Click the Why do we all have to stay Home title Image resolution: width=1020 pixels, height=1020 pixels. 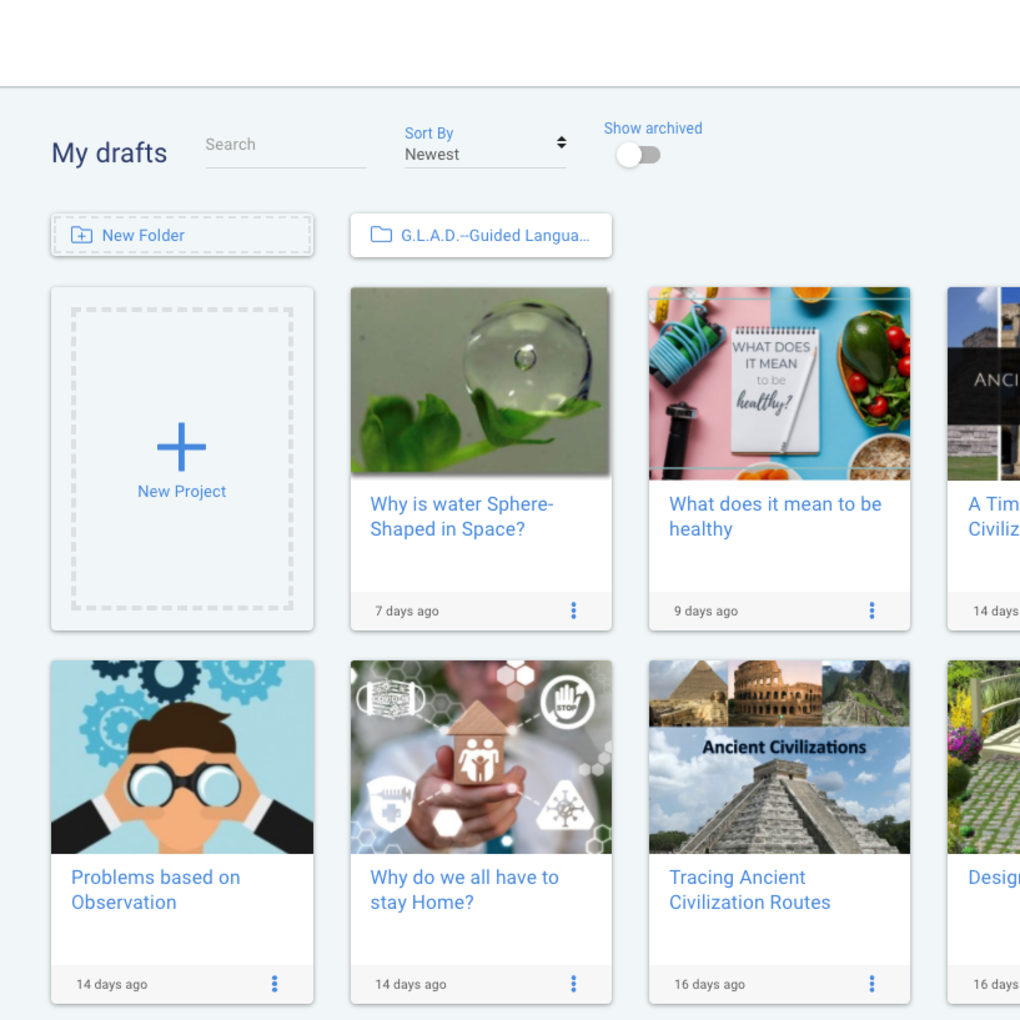[464, 889]
